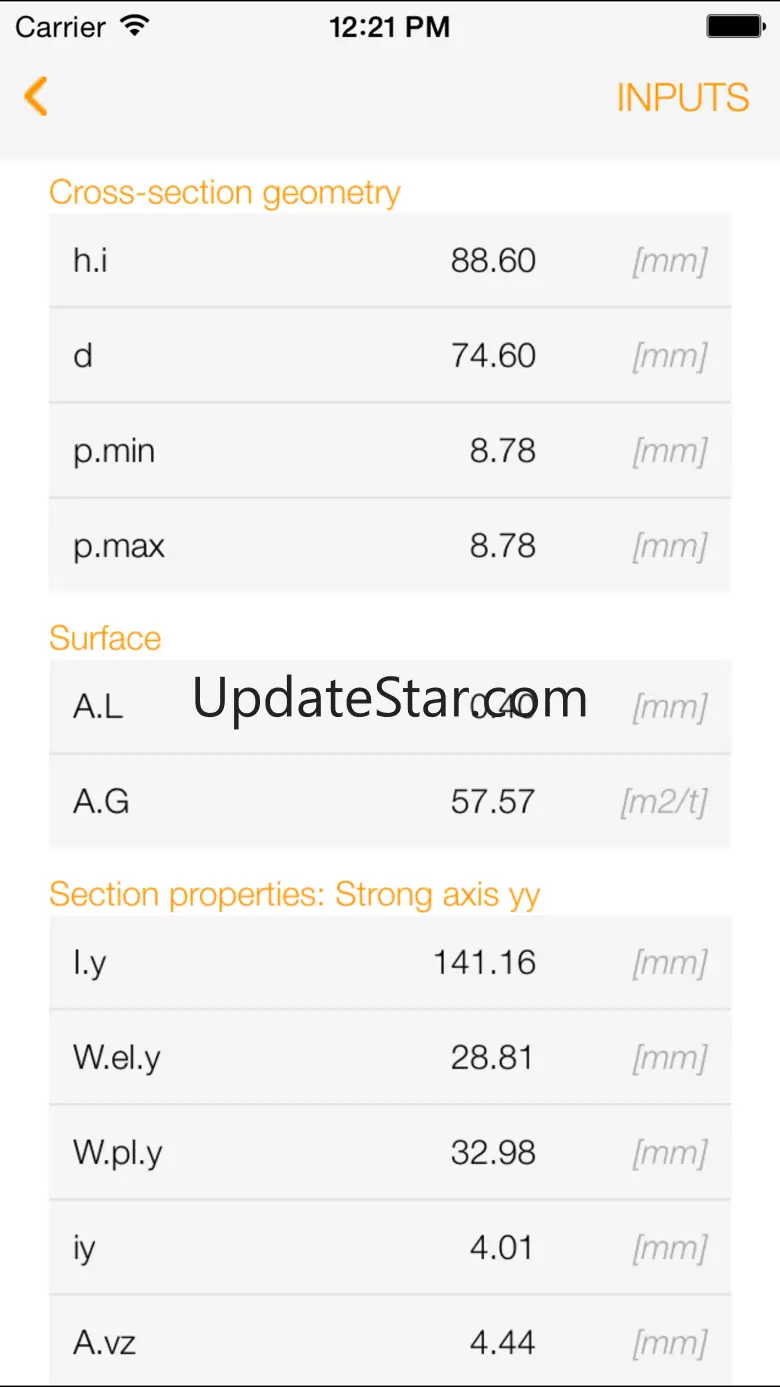Tap the Cross-section geometry header
The width and height of the screenshot is (780, 1387).
pos(224,192)
